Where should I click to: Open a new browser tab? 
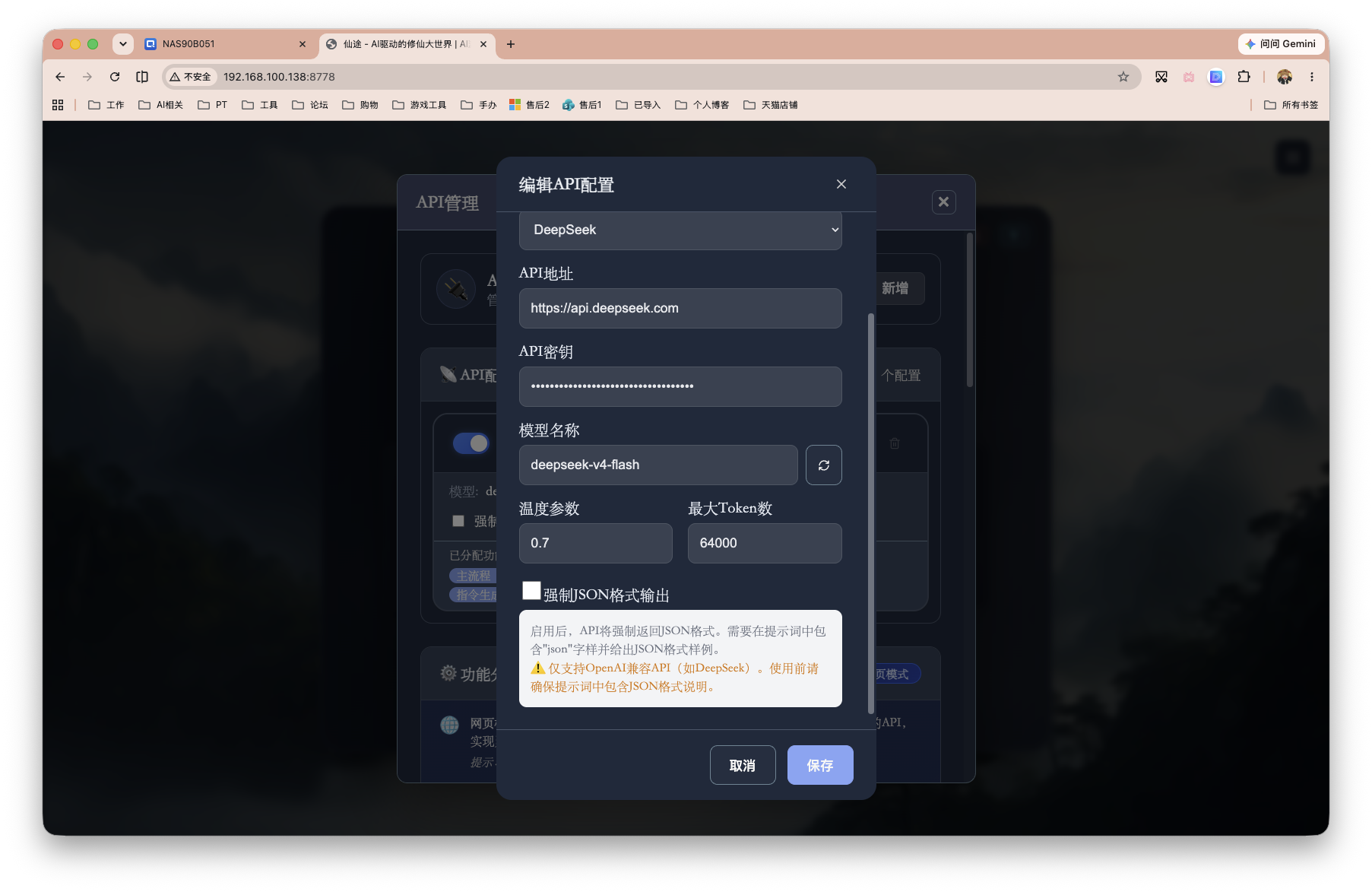(511, 44)
